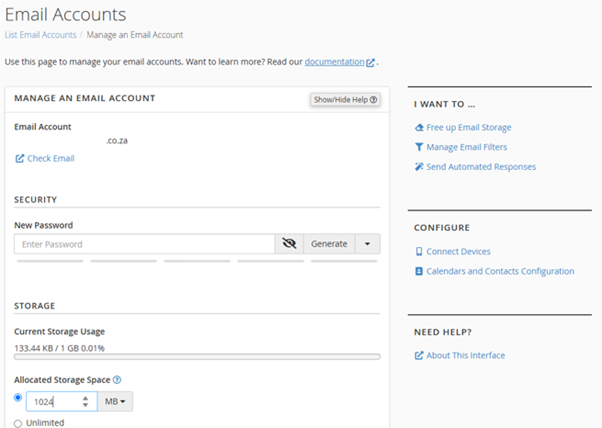Click the funnel icon for Manage Email Filters

419,147
